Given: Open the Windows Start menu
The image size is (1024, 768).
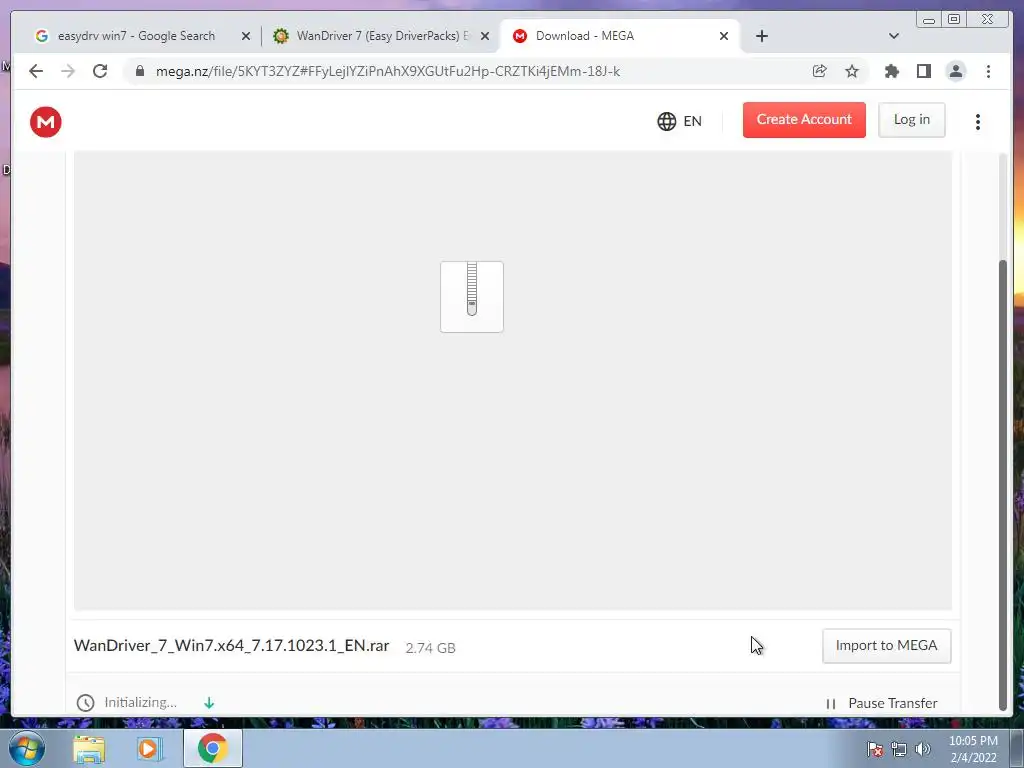Looking at the screenshot, I should (27, 748).
